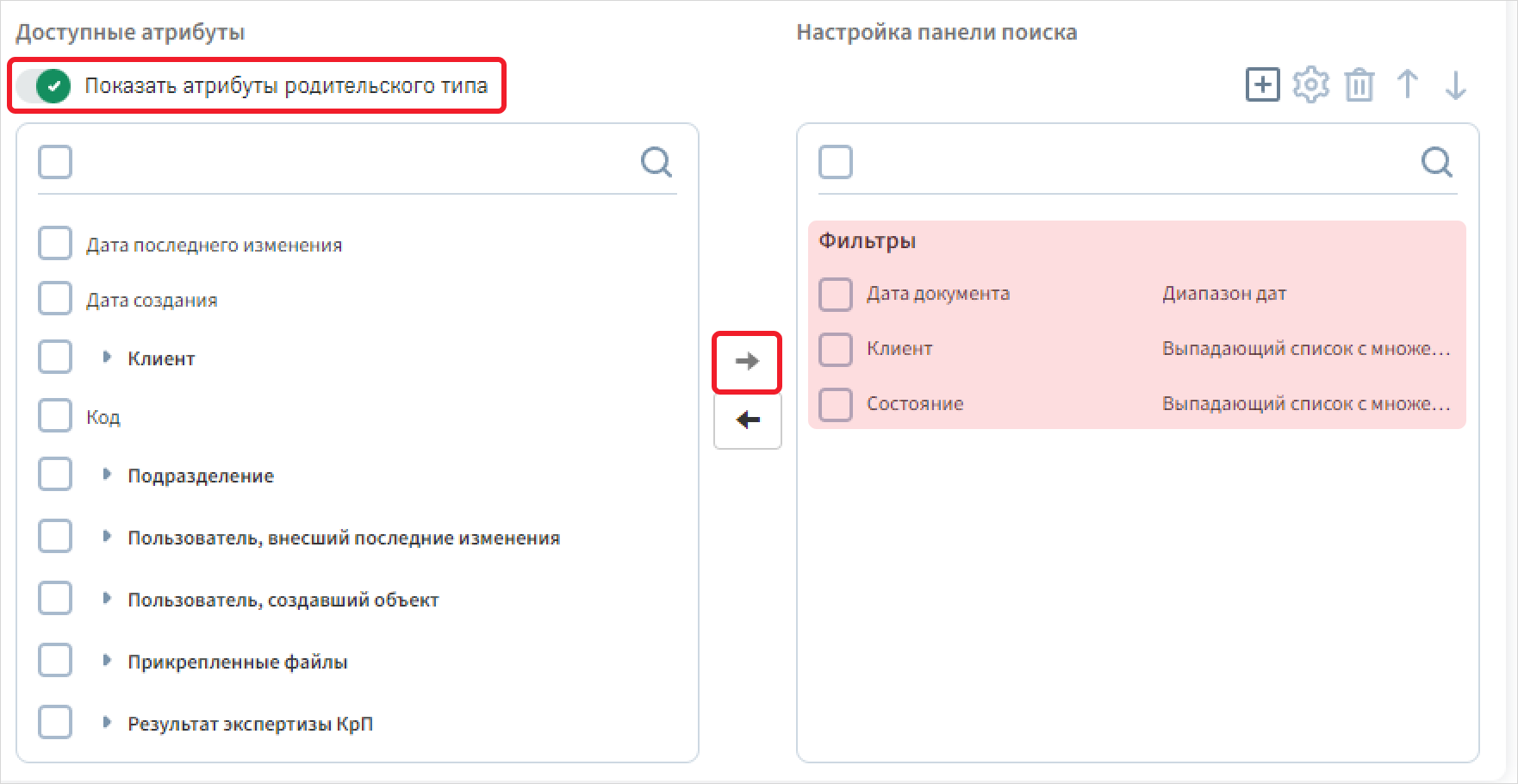This screenshot has width=1518, height=784.
Task: Click left arrow to remove attributes
Action: 747,420
